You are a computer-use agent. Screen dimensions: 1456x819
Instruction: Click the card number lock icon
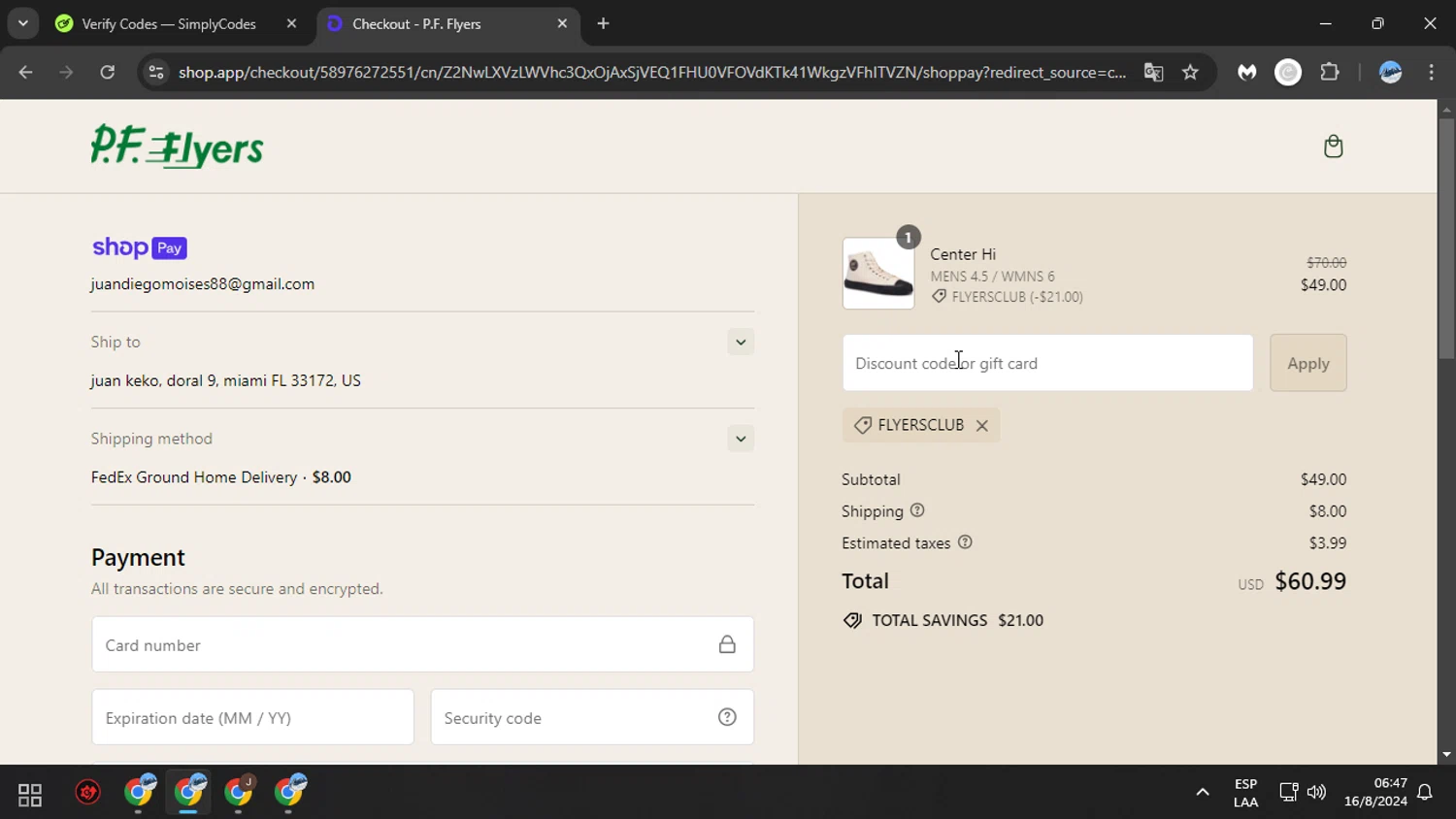click(727, 644)
